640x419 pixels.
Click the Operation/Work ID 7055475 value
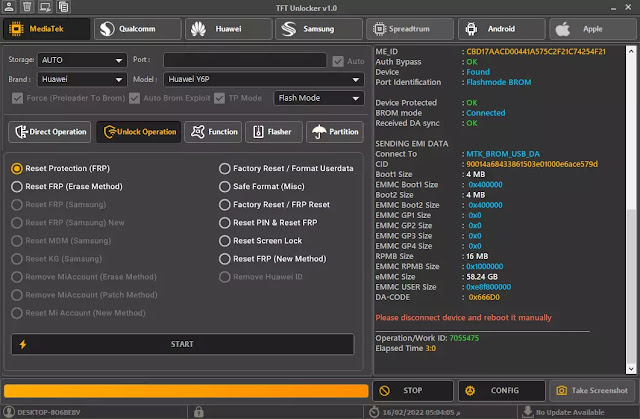pyautogui.click(x=464, y=338)
